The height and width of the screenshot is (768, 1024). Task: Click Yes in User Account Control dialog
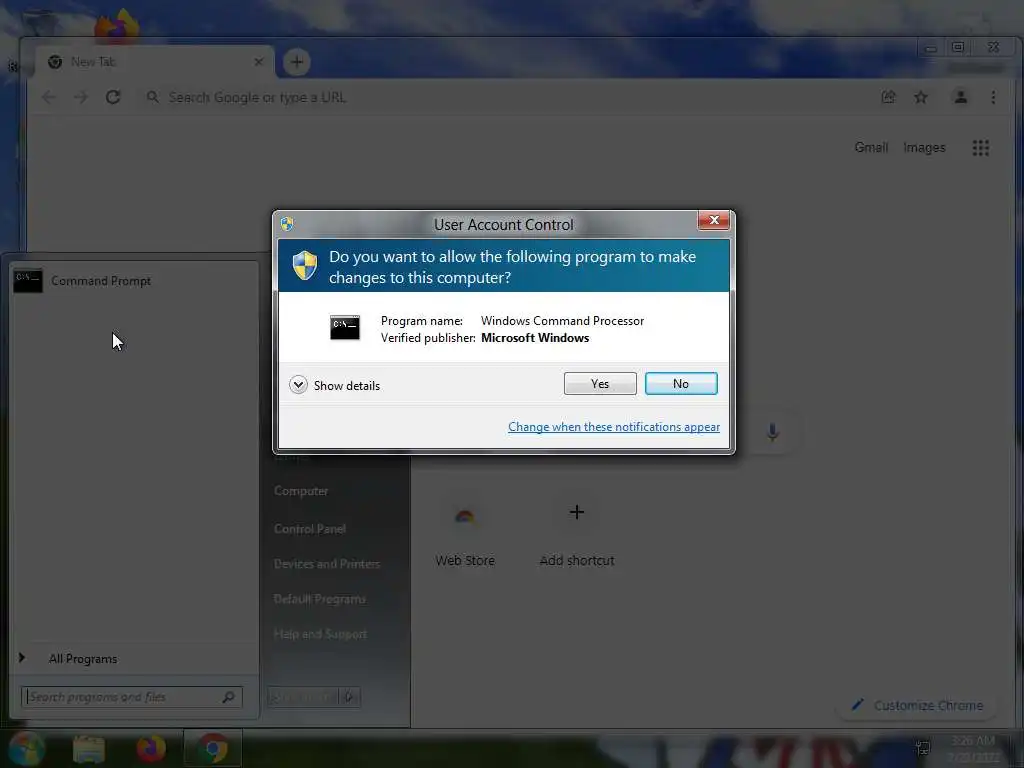click(x=600, y=384)
